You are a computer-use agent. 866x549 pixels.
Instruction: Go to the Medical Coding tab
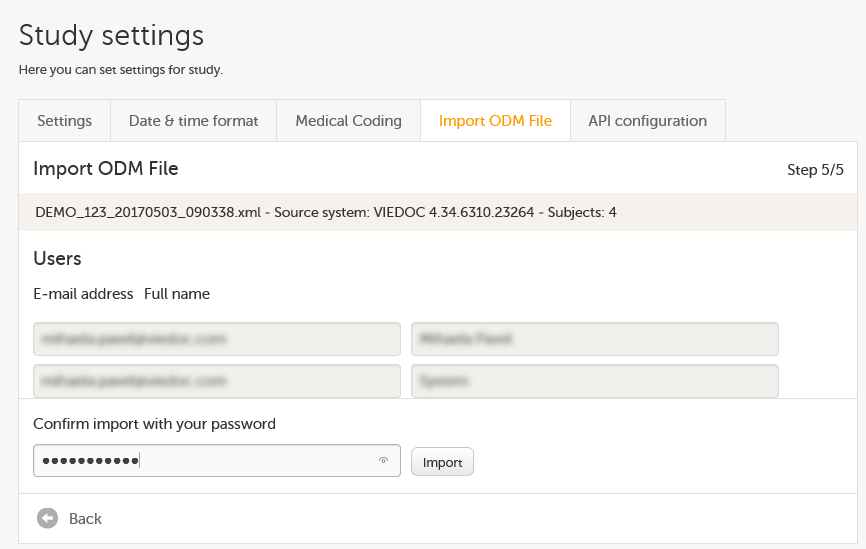coord(348,121)
